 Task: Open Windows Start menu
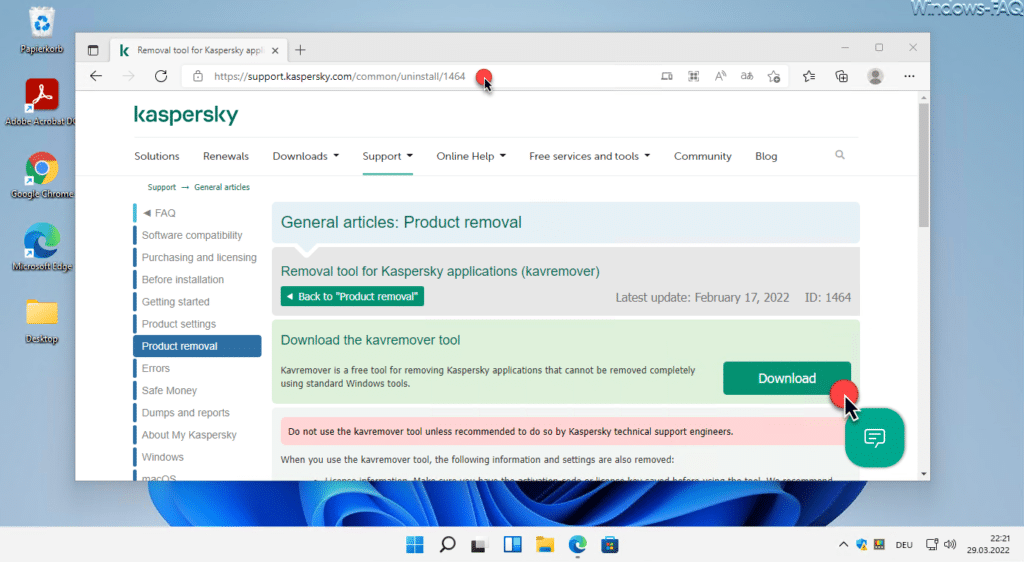[x=415, y=544]
